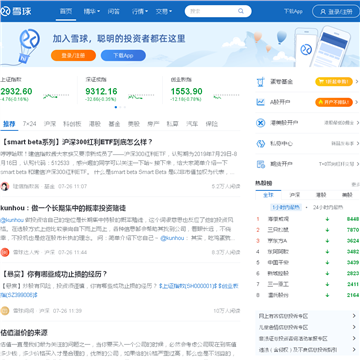Click the chevron on the last investor-info link row
The image size is (360, 360).
tap(354, 350)
